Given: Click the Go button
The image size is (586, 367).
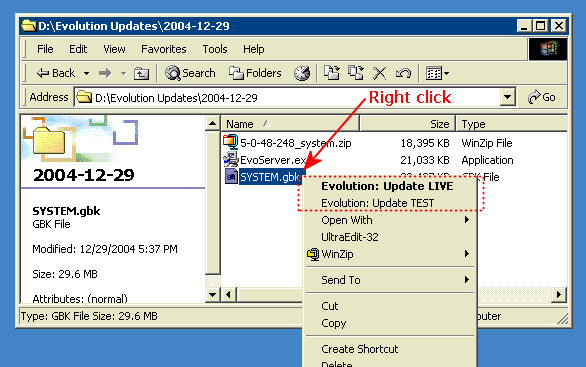Looking at the screenshot, I should click(x=542, y=98).
